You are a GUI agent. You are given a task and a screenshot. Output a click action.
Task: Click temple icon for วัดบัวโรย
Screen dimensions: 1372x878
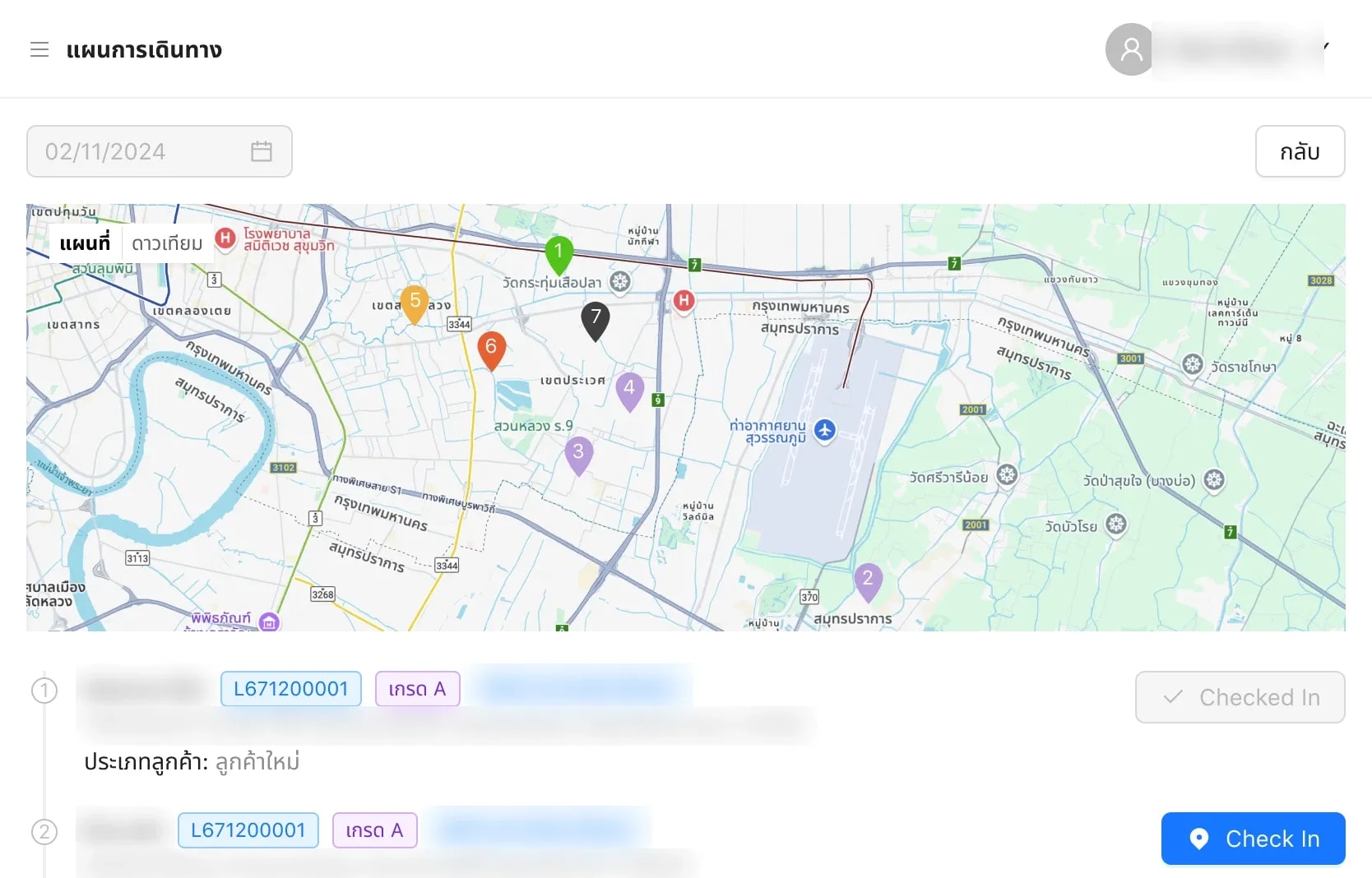tap(1116, 524)
